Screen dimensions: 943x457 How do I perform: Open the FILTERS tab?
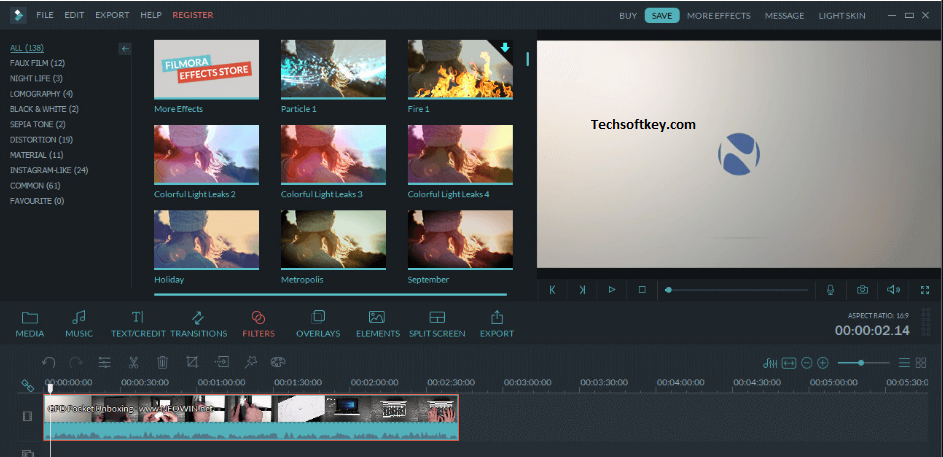pyautogui.click(x=258, y=324)
